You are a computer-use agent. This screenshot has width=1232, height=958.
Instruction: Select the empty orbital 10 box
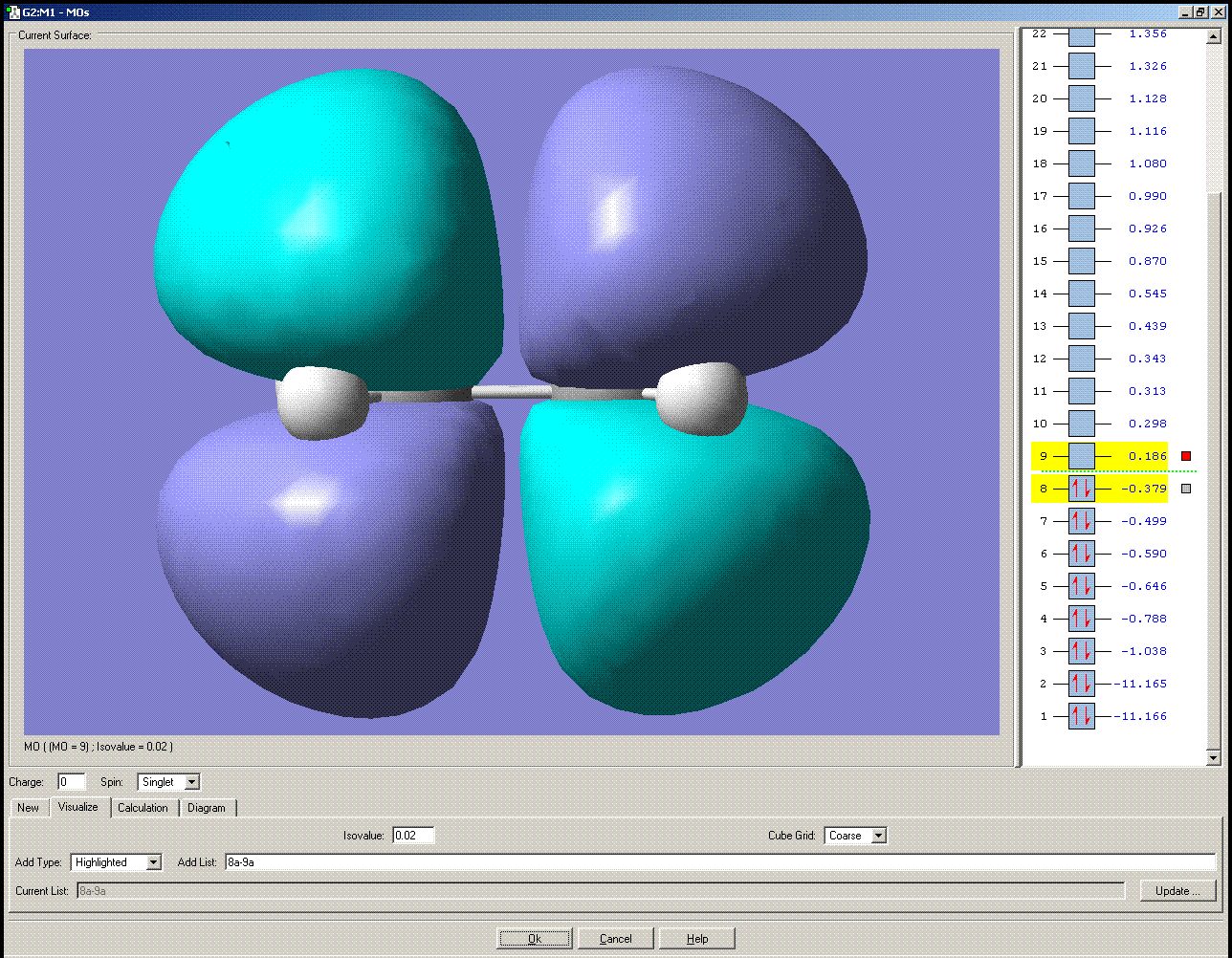1081,424
